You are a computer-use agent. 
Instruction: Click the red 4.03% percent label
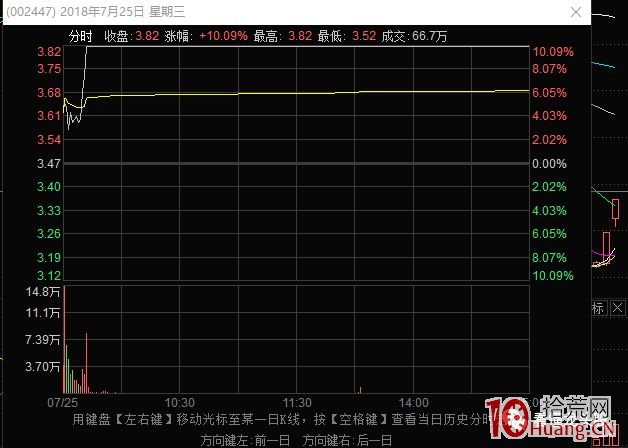click(549, 116)
